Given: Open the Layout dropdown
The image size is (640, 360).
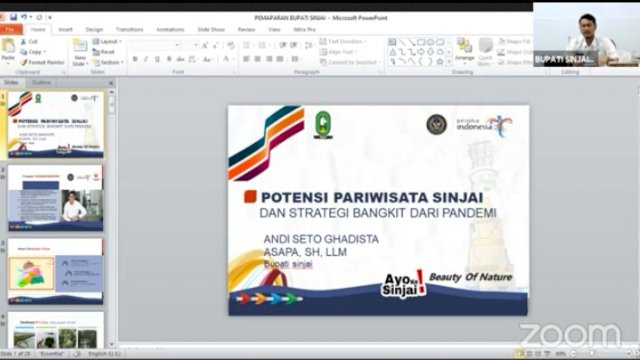Looking at the screenshot, I should [x=107, y=42].
